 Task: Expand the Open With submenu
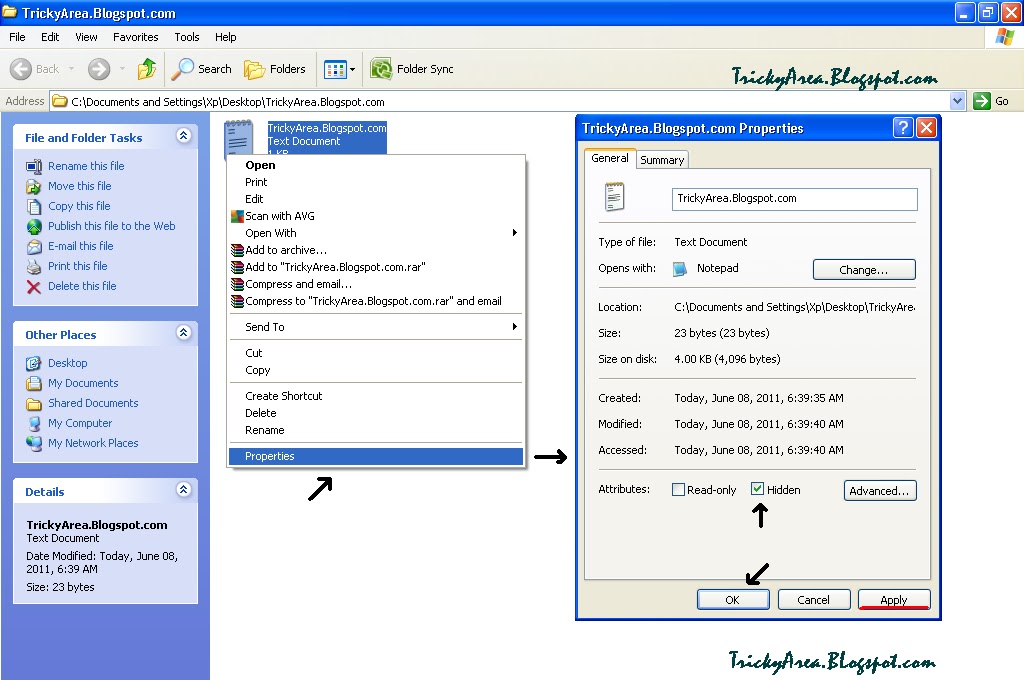click(515, 233)
